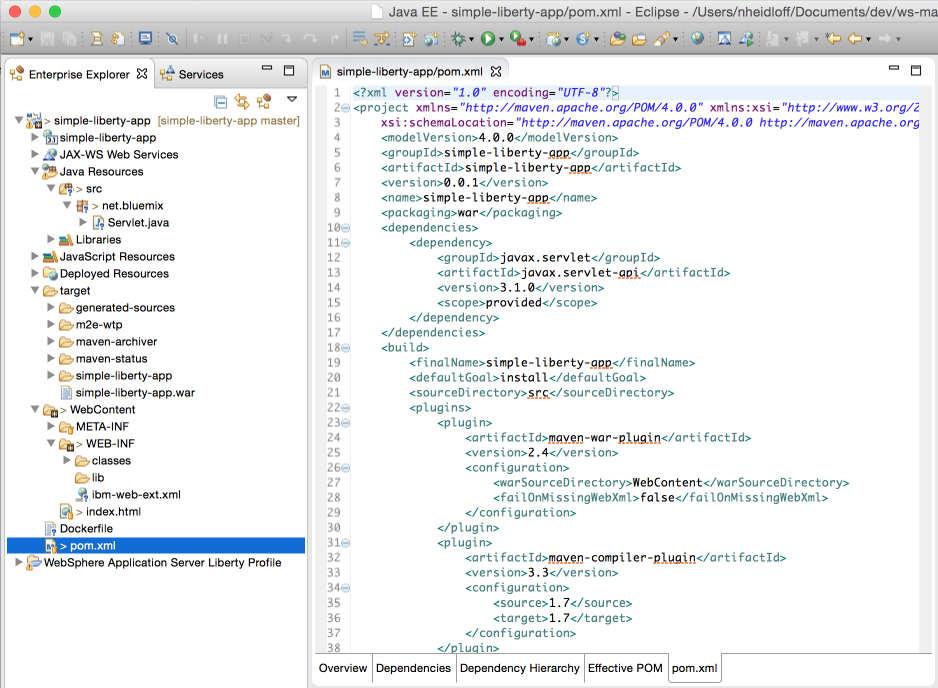Navigate Back with the yellow left arrow
This screenshot has width=938, height=688.
[855, 39]
